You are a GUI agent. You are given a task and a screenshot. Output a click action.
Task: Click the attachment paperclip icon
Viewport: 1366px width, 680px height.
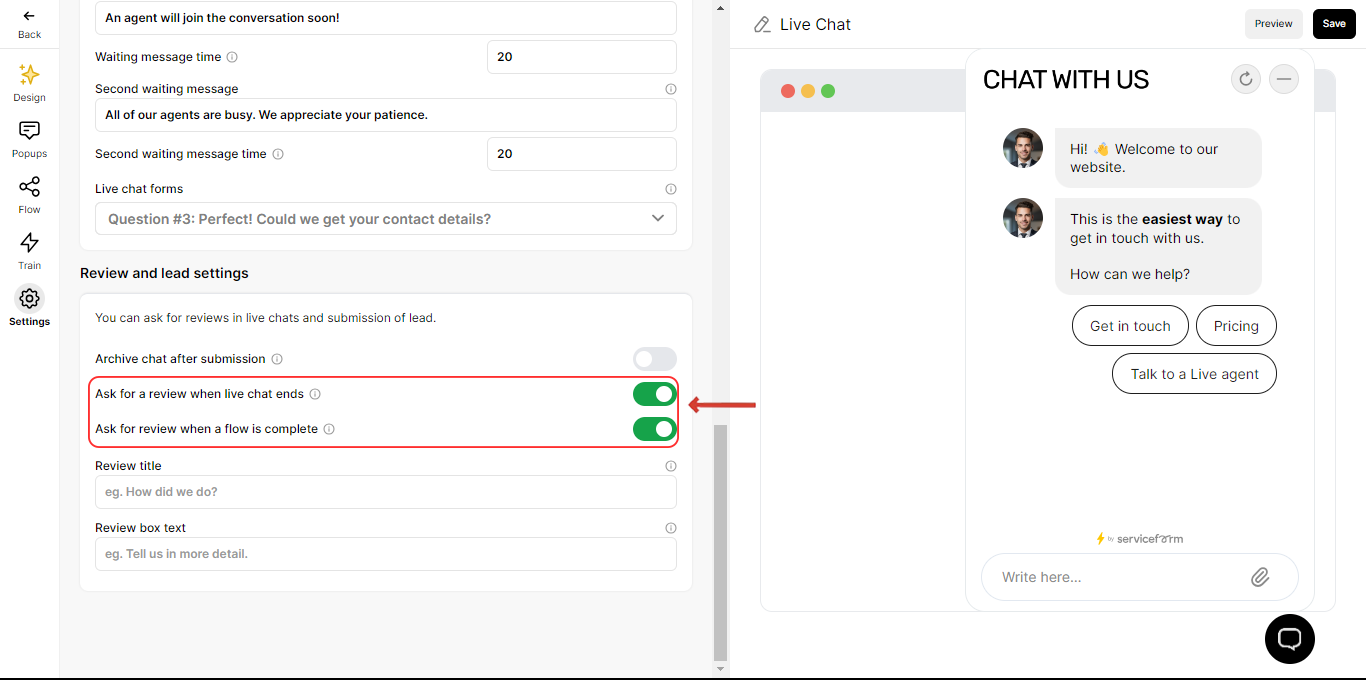coord(1260,577)
